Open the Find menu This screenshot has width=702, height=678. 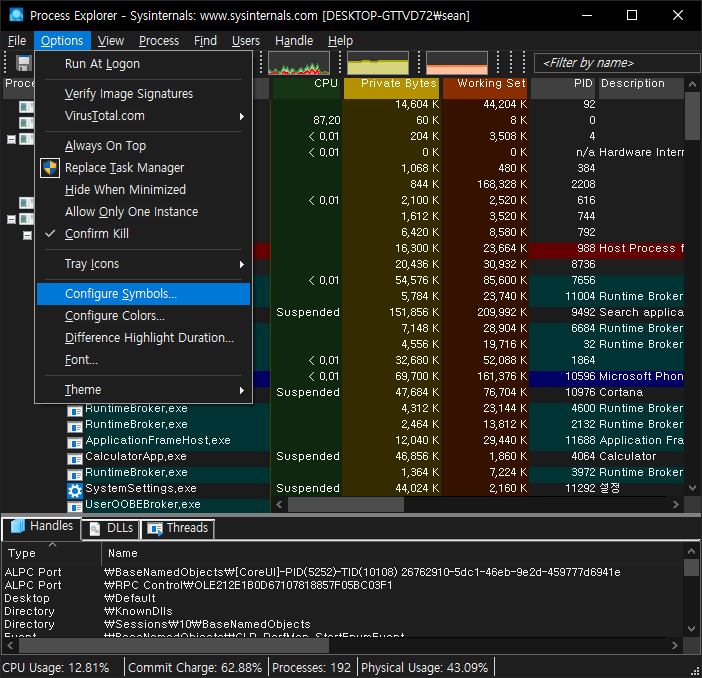pos(205,41)
